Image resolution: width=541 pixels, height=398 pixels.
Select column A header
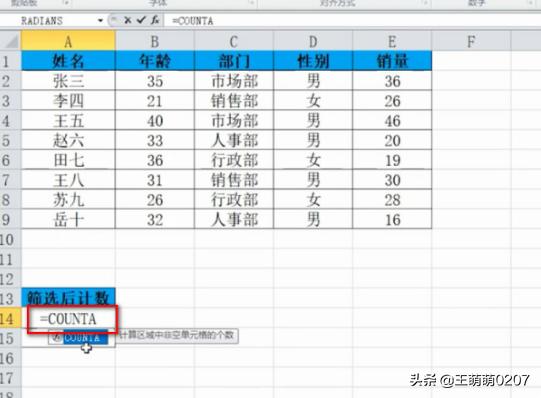(x=68, y=42)
